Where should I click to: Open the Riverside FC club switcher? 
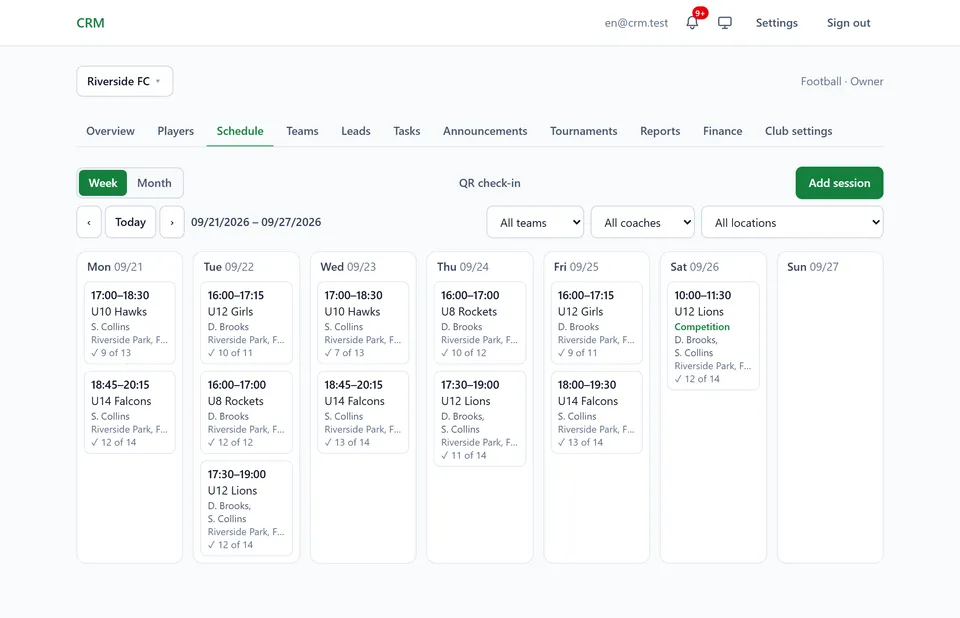click(125, 81)
